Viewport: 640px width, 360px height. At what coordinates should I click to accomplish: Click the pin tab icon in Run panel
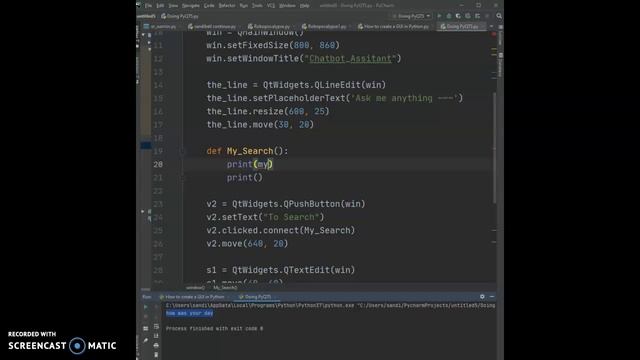(x=146, y=340)
